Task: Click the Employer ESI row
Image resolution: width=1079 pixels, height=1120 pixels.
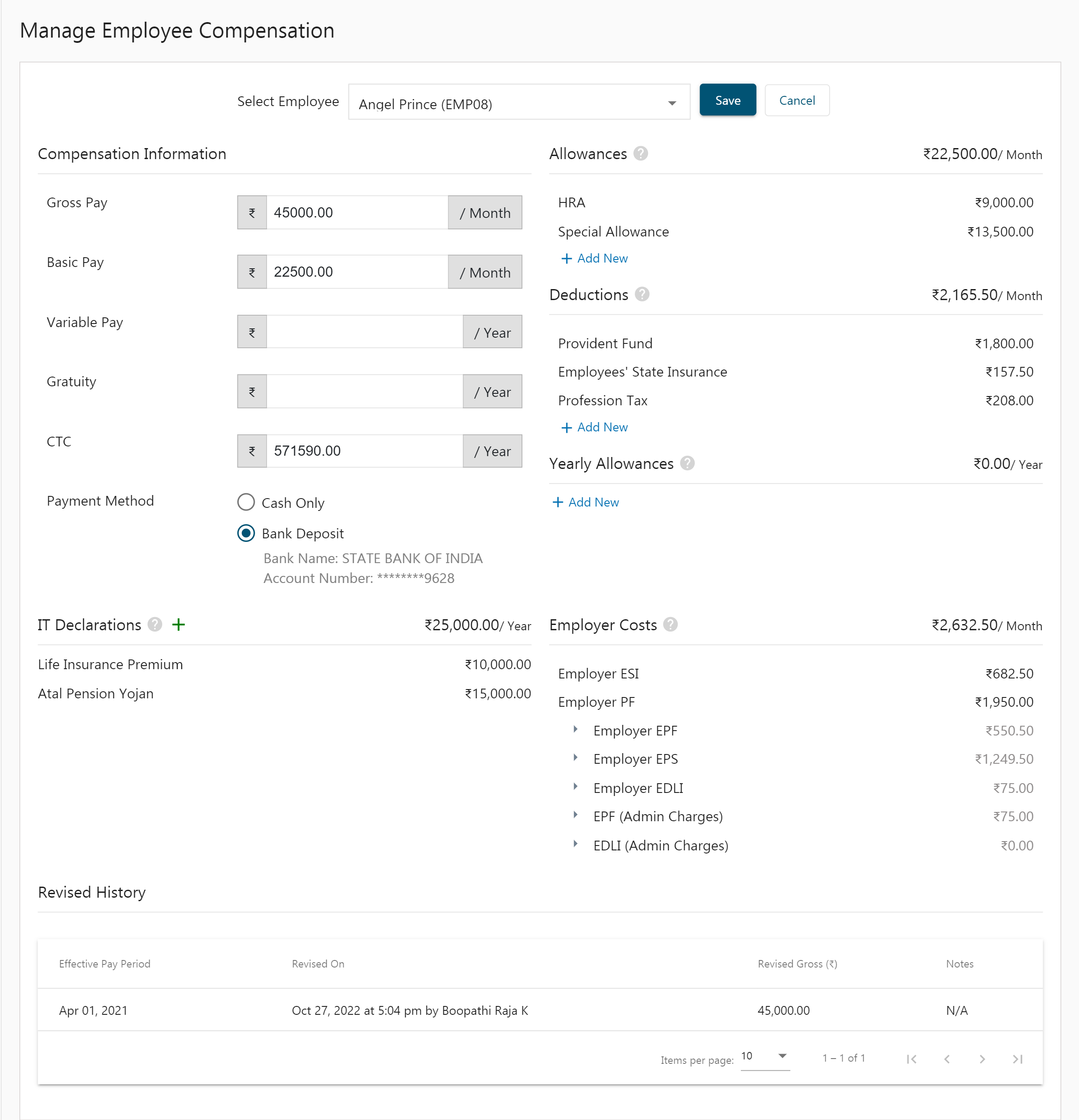Action: tap(796, 674)
